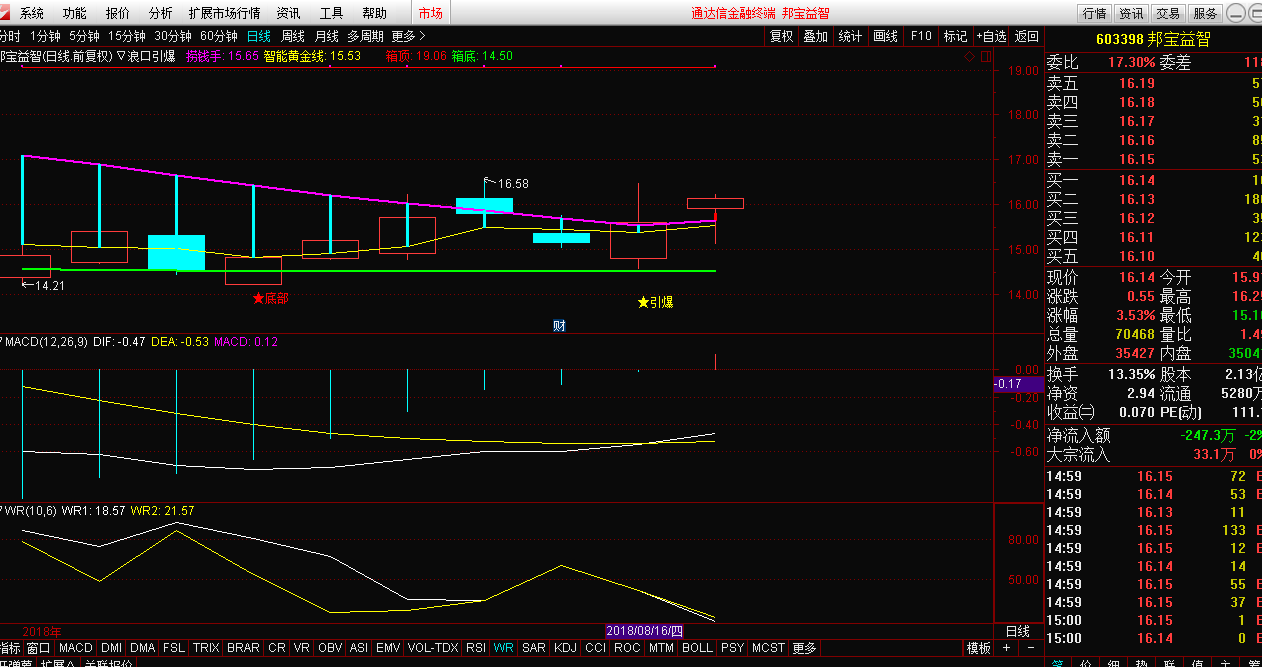Click the minus zoom-out icon at the chart bottom

pos(1029,648)
